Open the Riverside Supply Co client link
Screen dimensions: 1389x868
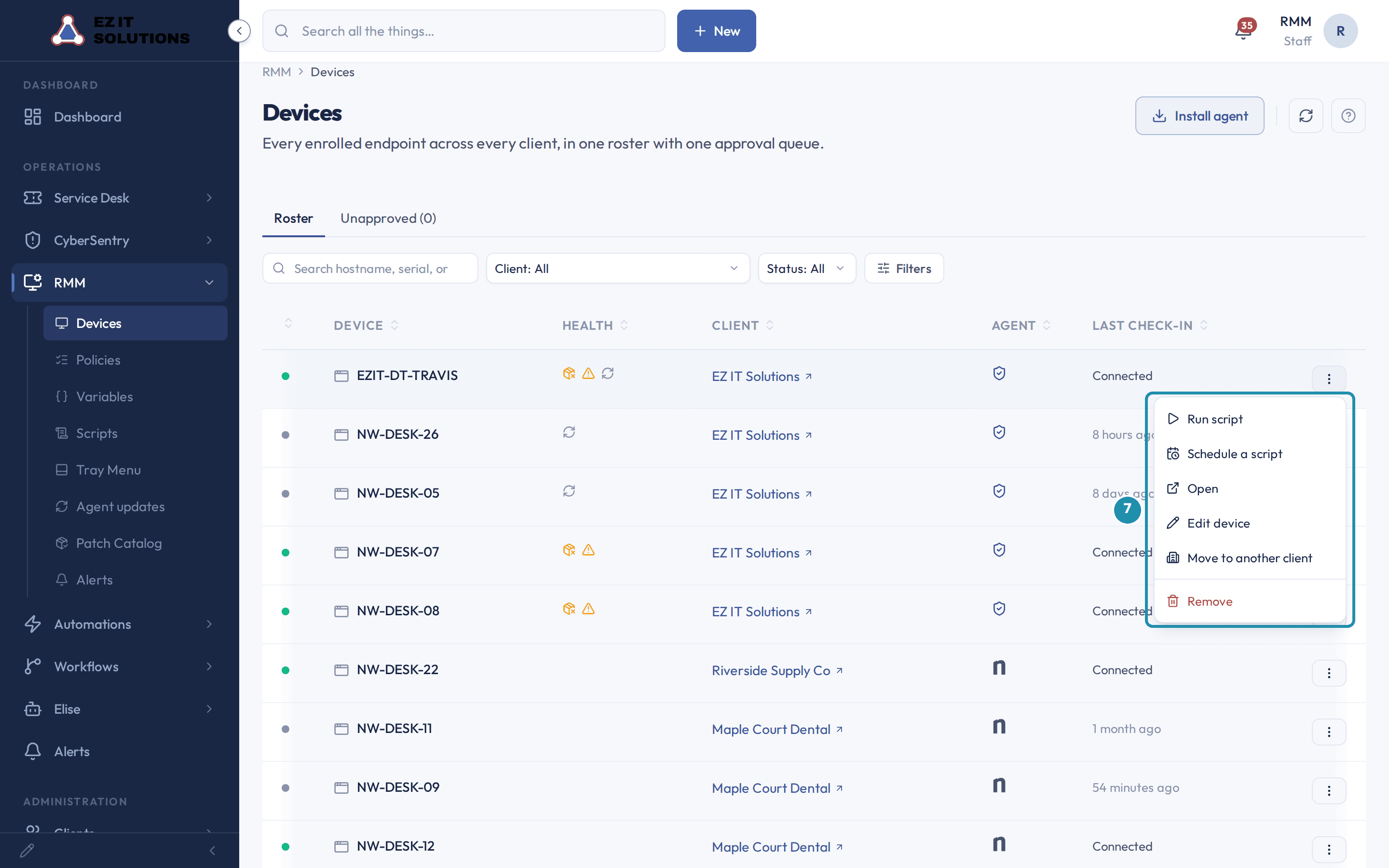pyautogui.click(x=777, y=670)
